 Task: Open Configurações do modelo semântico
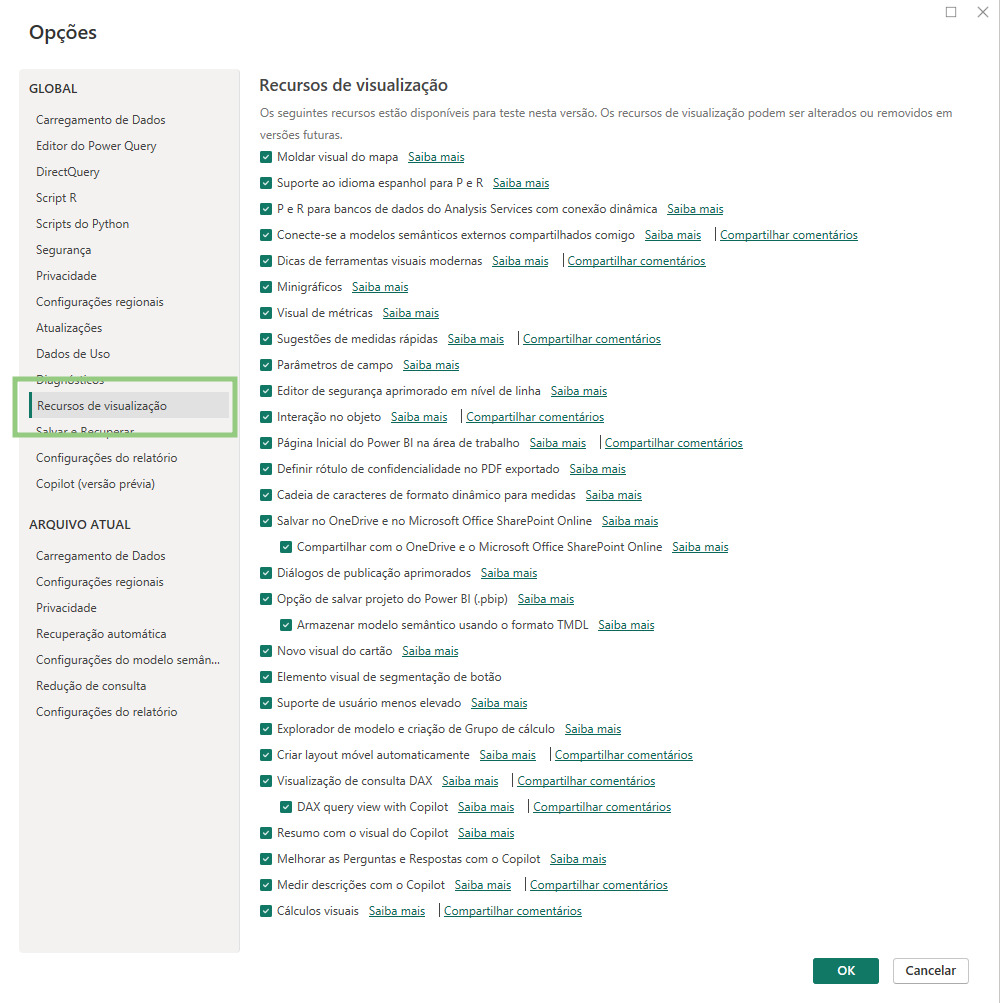[128, 659]
